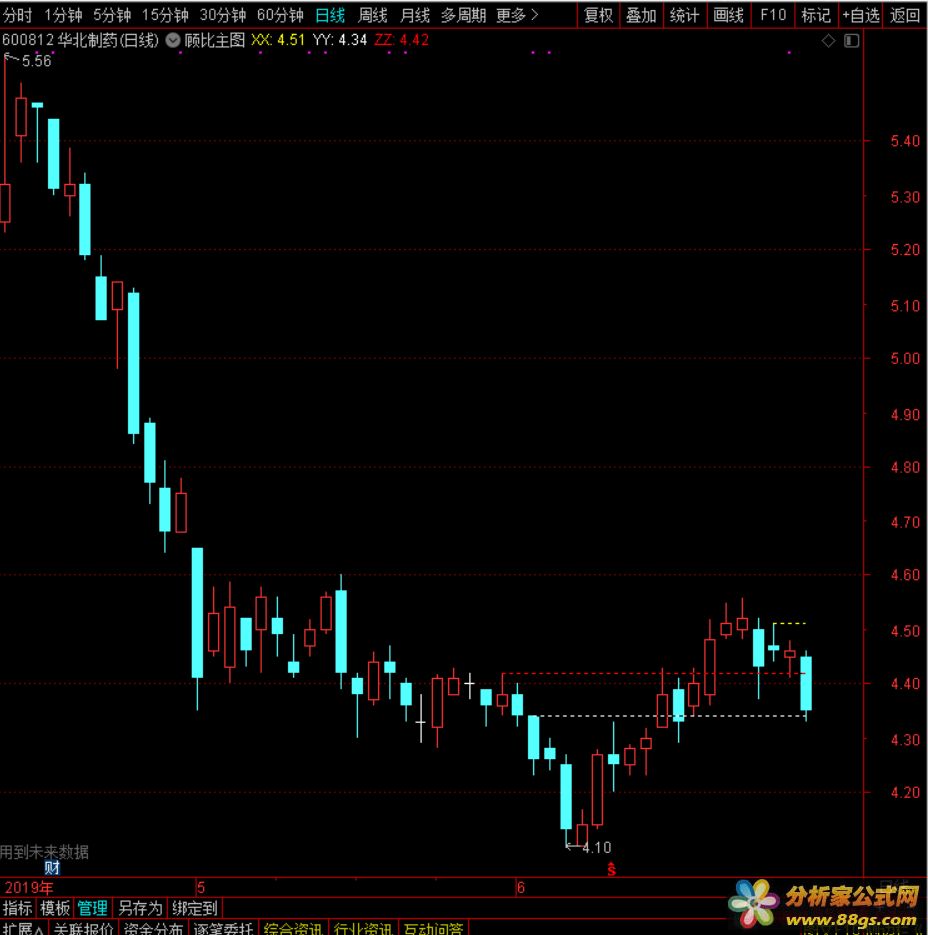Click the 600812 华北制药 stock title
The image size is (928, 935).
(81, 41)
